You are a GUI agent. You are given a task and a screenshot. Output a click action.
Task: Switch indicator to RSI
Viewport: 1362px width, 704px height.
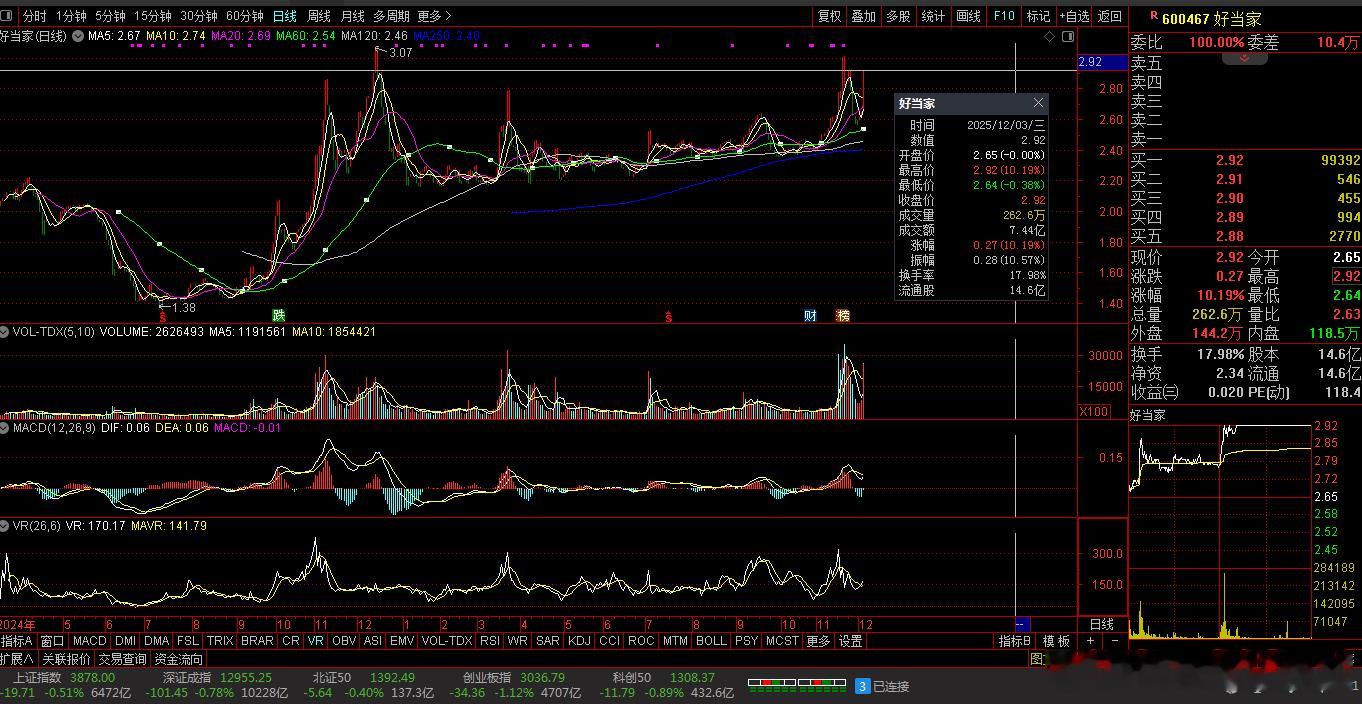490,641
